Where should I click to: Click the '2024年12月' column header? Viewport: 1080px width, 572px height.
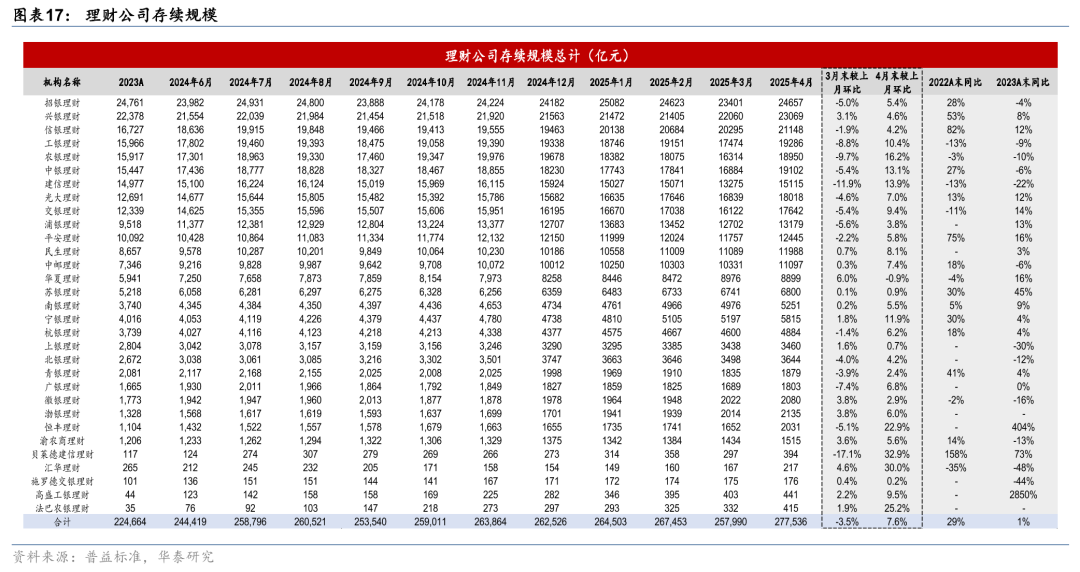[x=551, y=82]
